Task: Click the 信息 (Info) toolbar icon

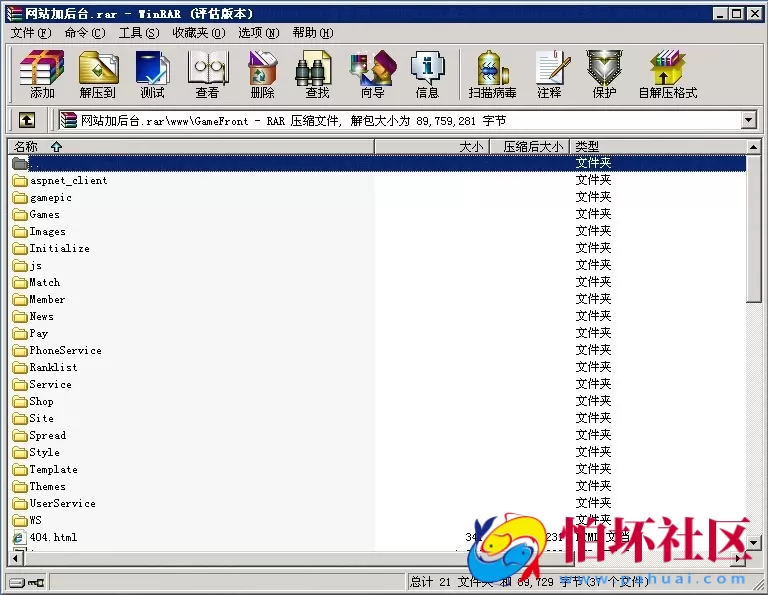Action: tap(428, 74)
